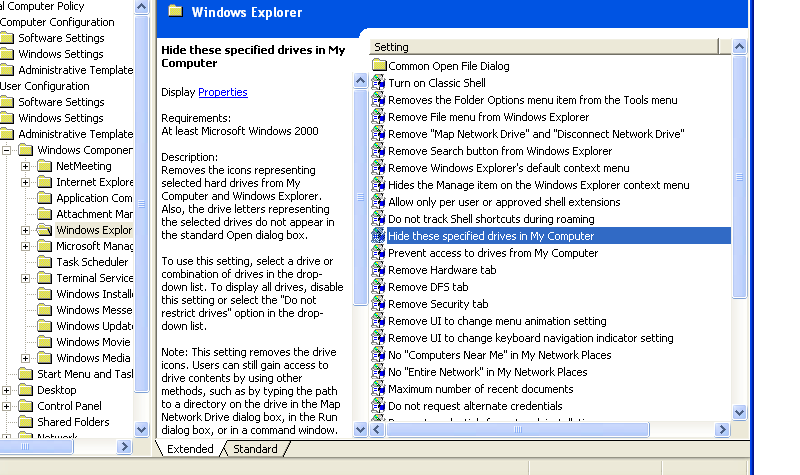
Task: Click icon for Hides the Manage item setting
Action: 378,185
